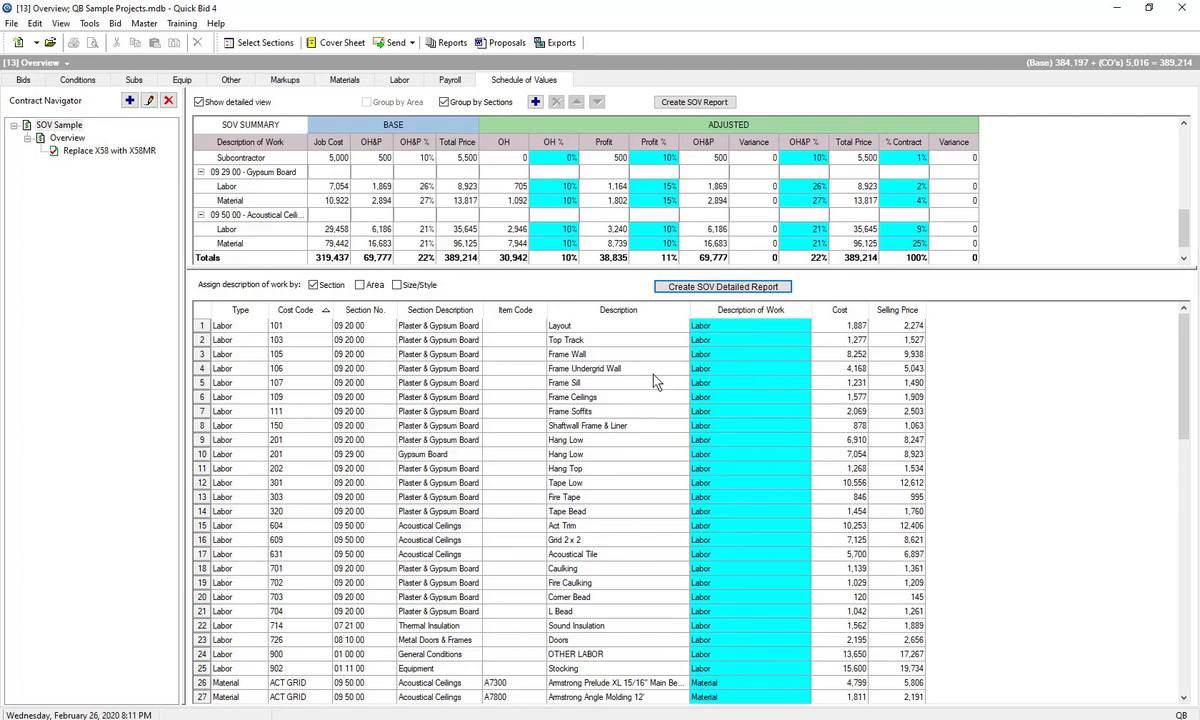Viewport: 1200px width, 720px height.
Task: Select the Replace X58 with X58MR tree item
Action: (109, 151)
